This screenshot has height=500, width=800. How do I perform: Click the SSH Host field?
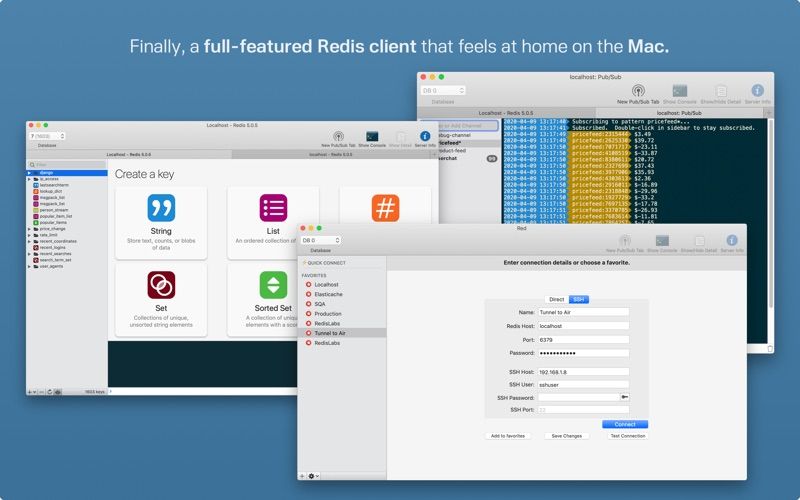click(583, 372)
